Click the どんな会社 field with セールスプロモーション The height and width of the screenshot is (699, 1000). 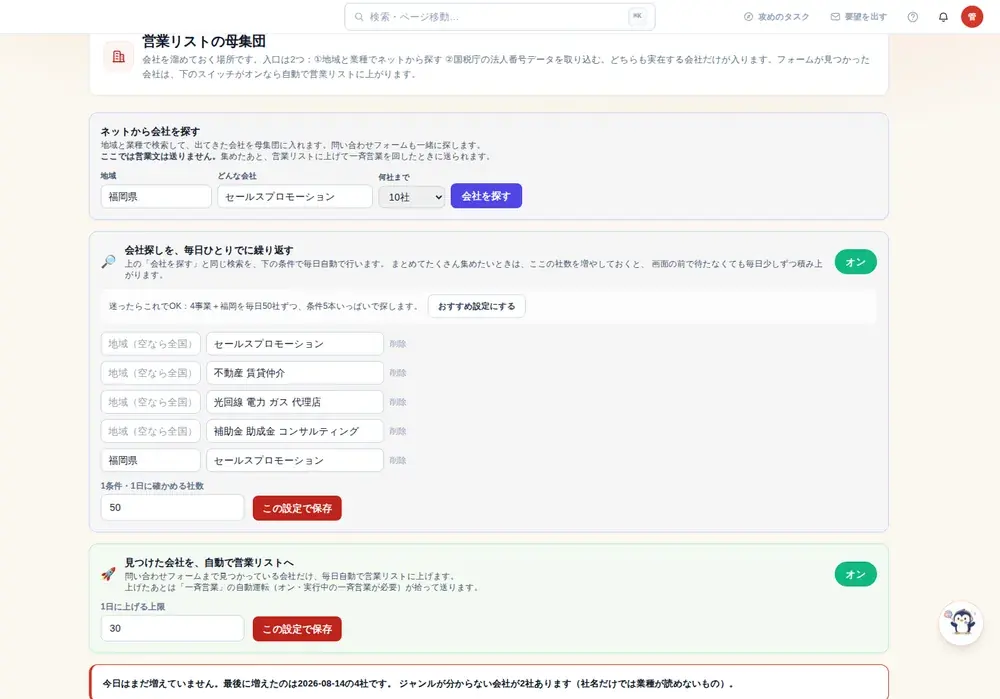click(x=295, y=196)
